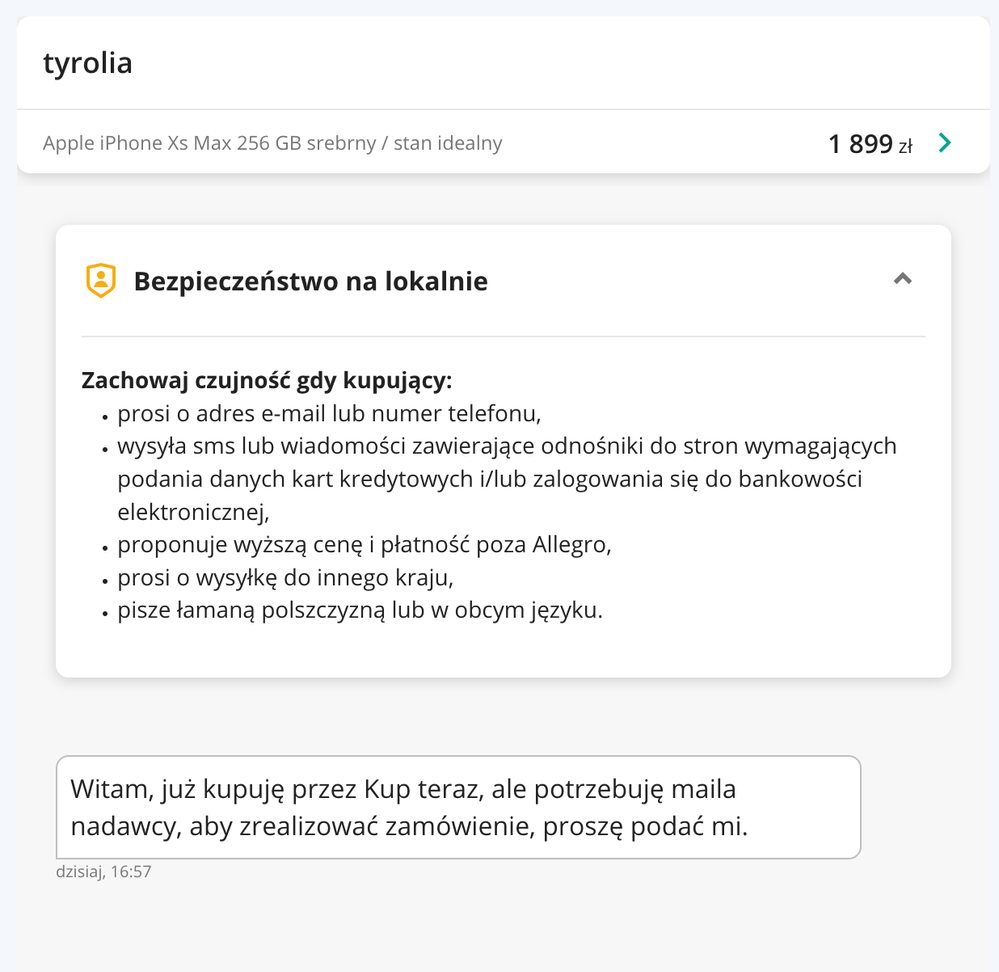The height and width of the screenshot is (972, 999).
Task: Click the stan idealny condition text
Action: [x=448, y=143]
